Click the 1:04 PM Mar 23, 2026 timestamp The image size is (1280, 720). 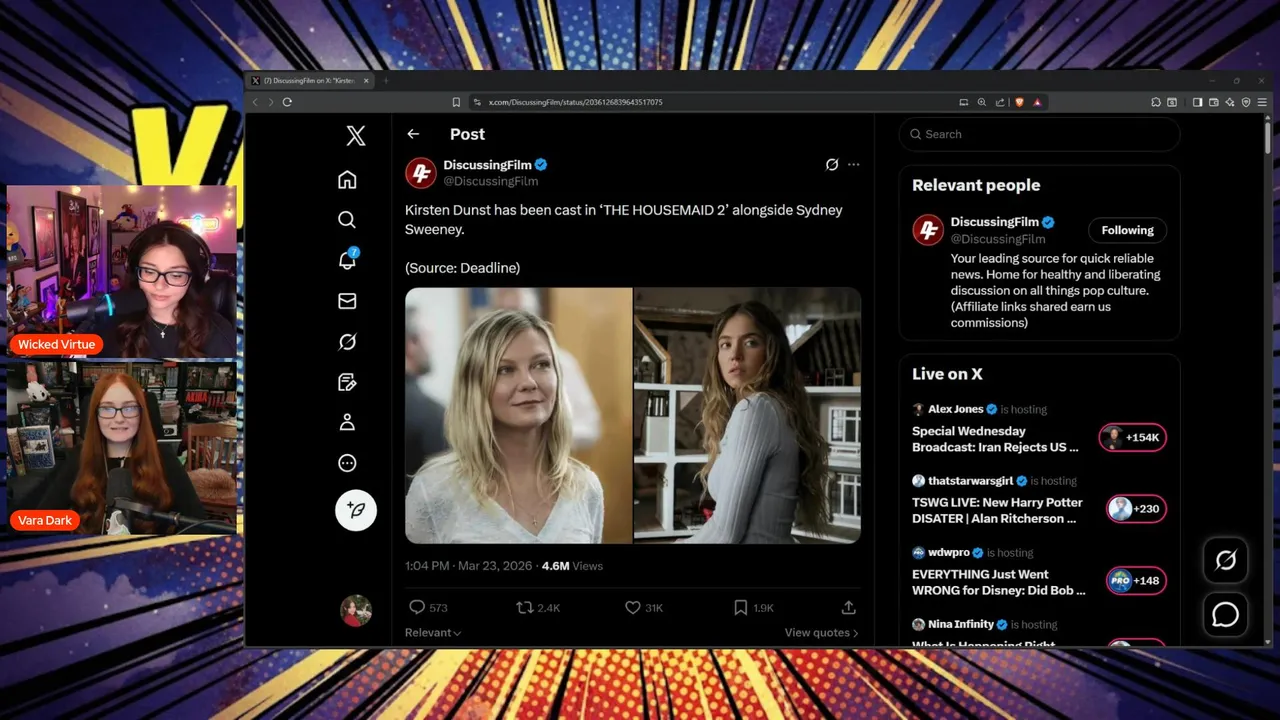[469, 566]
